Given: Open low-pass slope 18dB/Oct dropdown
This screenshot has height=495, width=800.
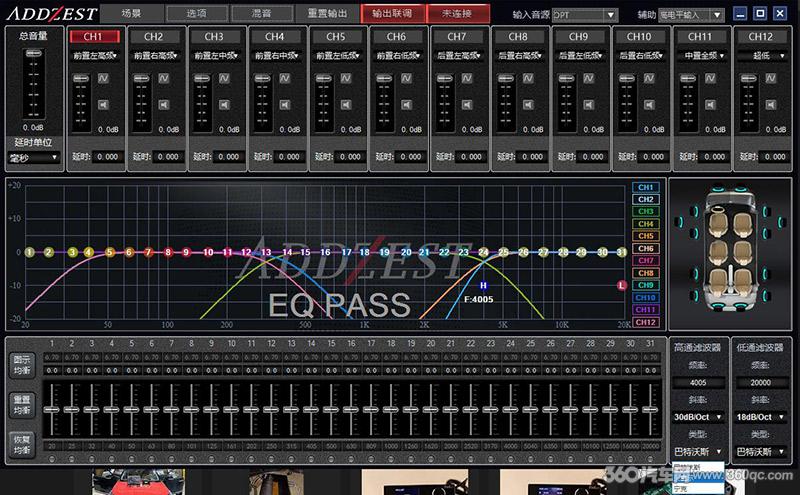Looking at the screenshot, I should [x=760, y=417].
